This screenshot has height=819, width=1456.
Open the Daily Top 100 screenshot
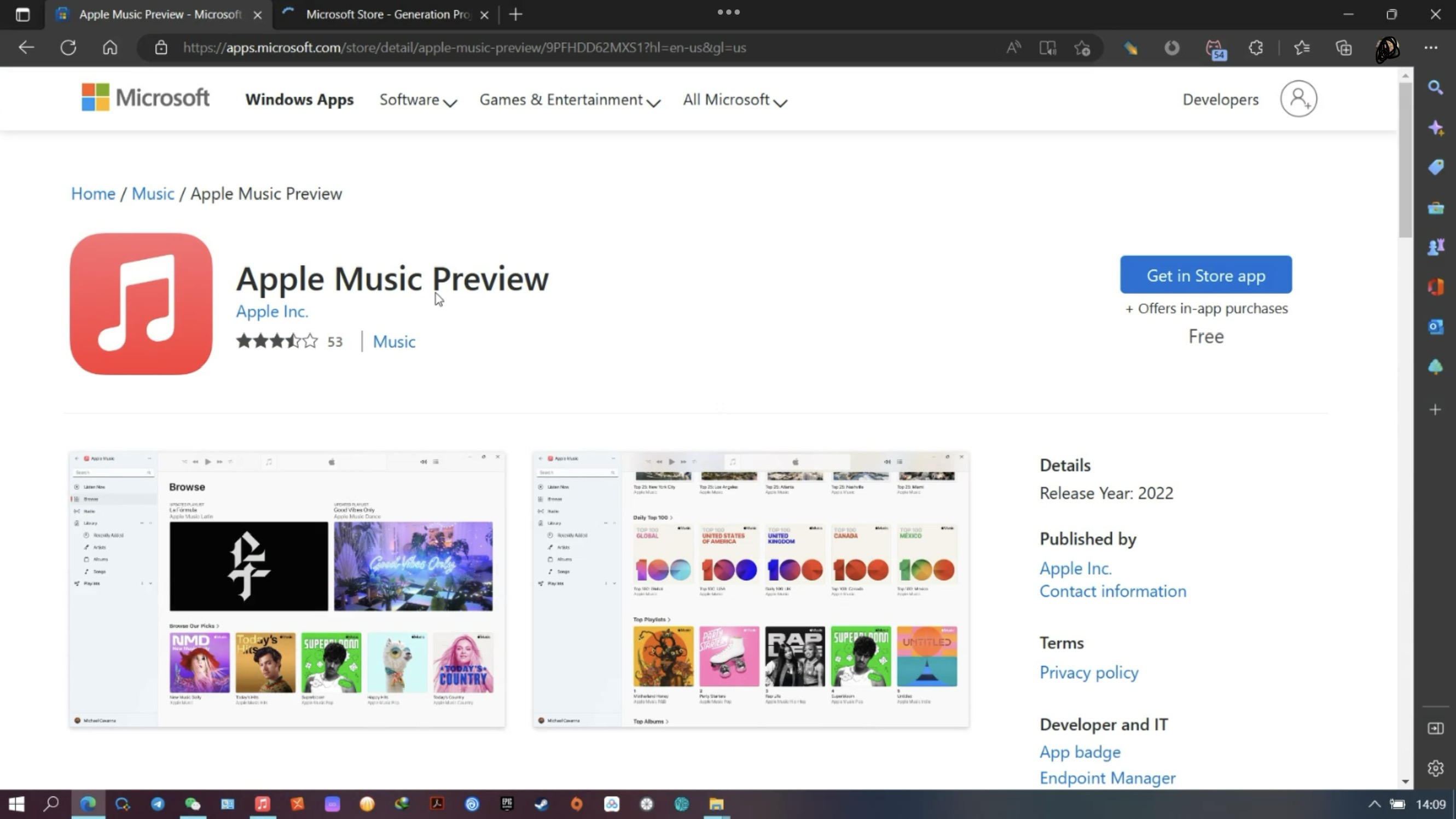[x=751, y=589]
